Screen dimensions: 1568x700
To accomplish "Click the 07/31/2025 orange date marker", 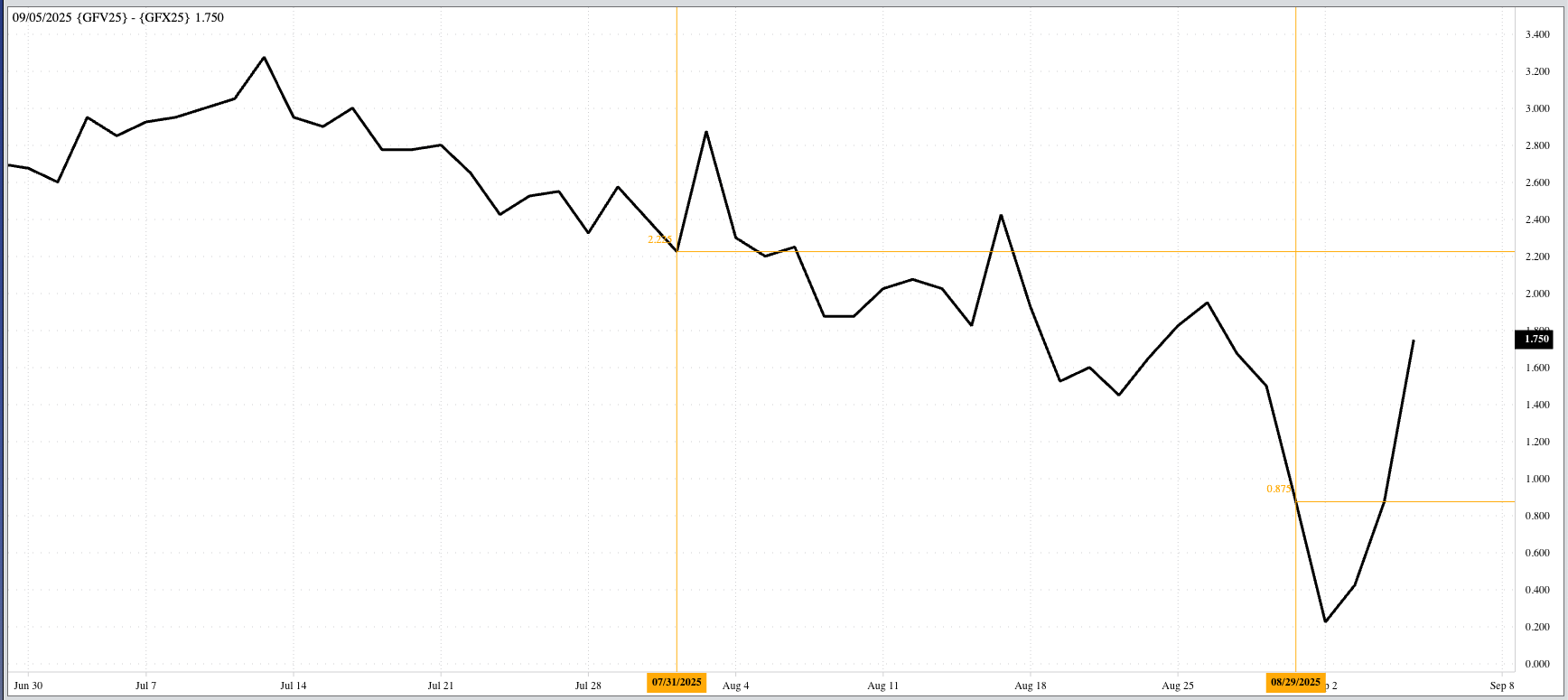I will (x=677, y=682).
